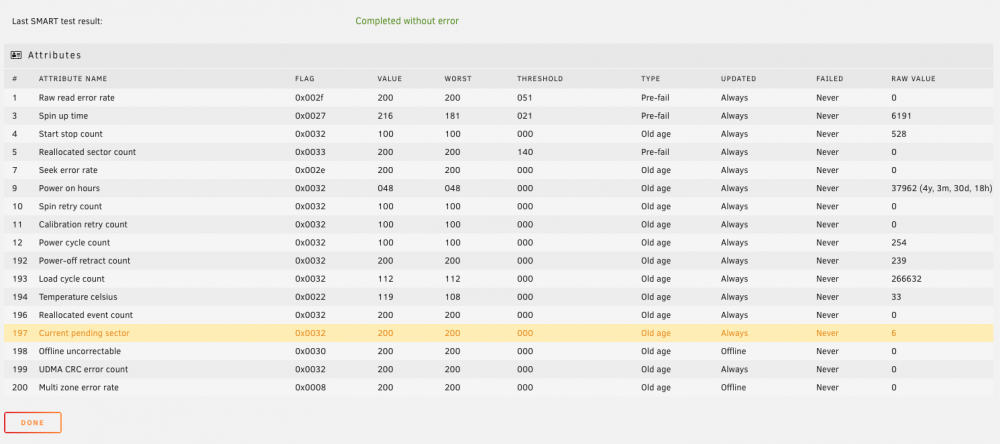Select the highlighted 'Current pending sector' attribute

pyautogui.click(x=84, y=333)
